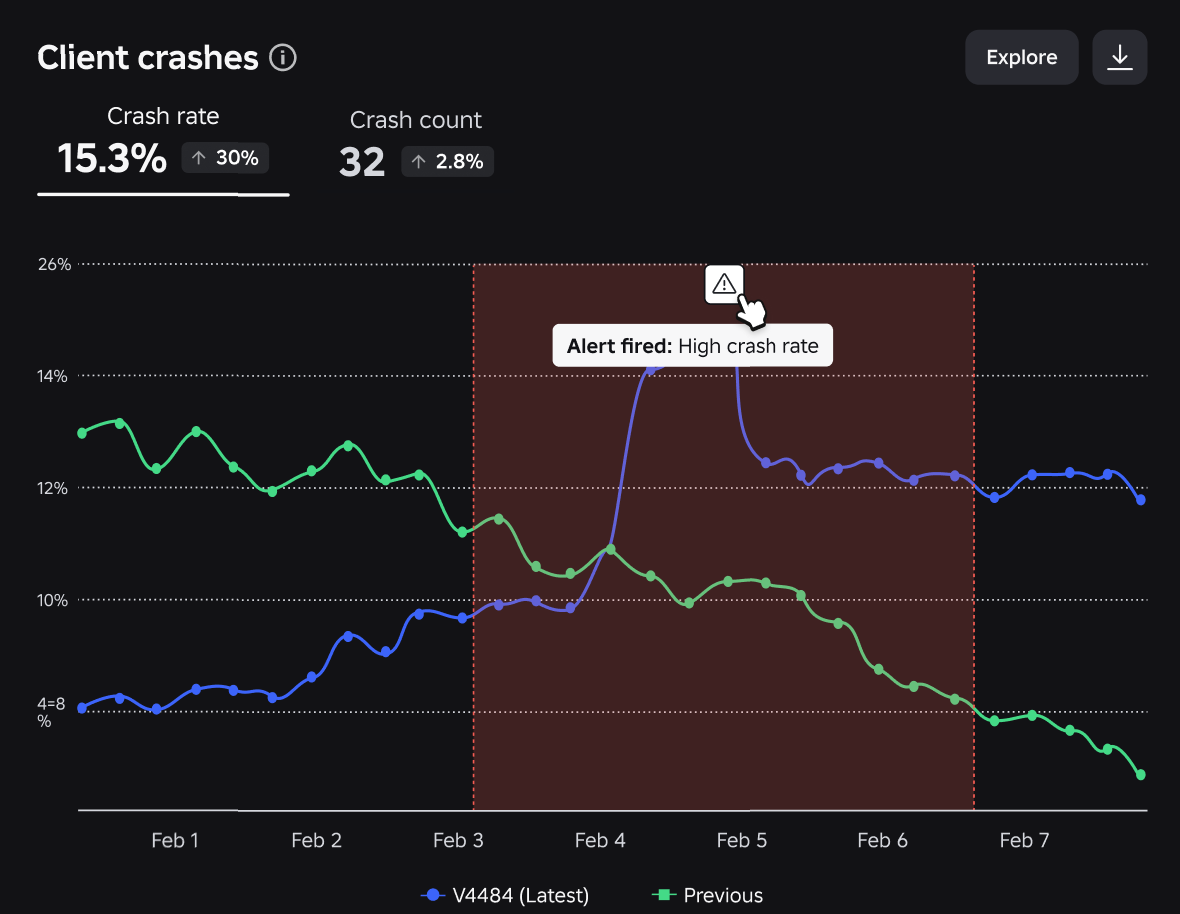
Task: Click the first green point of Previous series
Action: (83, 433)
